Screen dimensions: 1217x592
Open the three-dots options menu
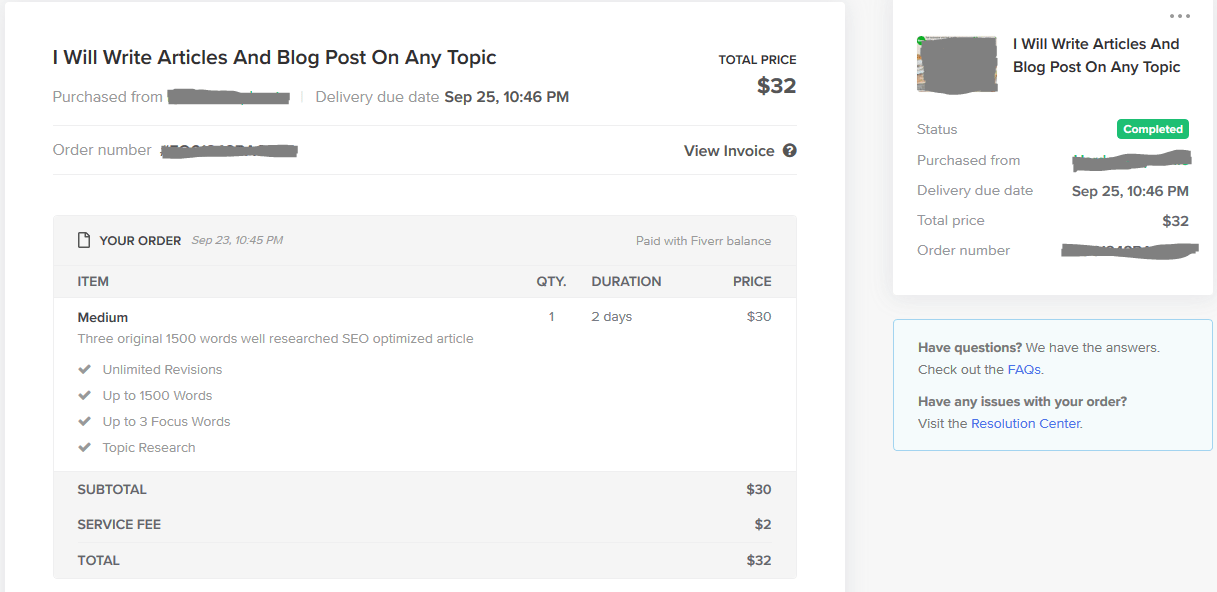(1179, 16)
